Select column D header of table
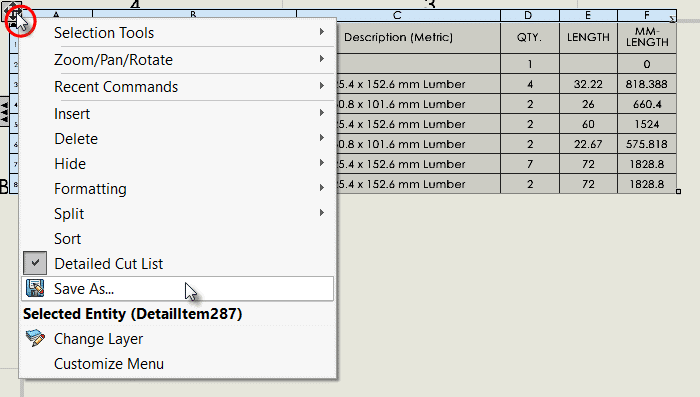 529,16
